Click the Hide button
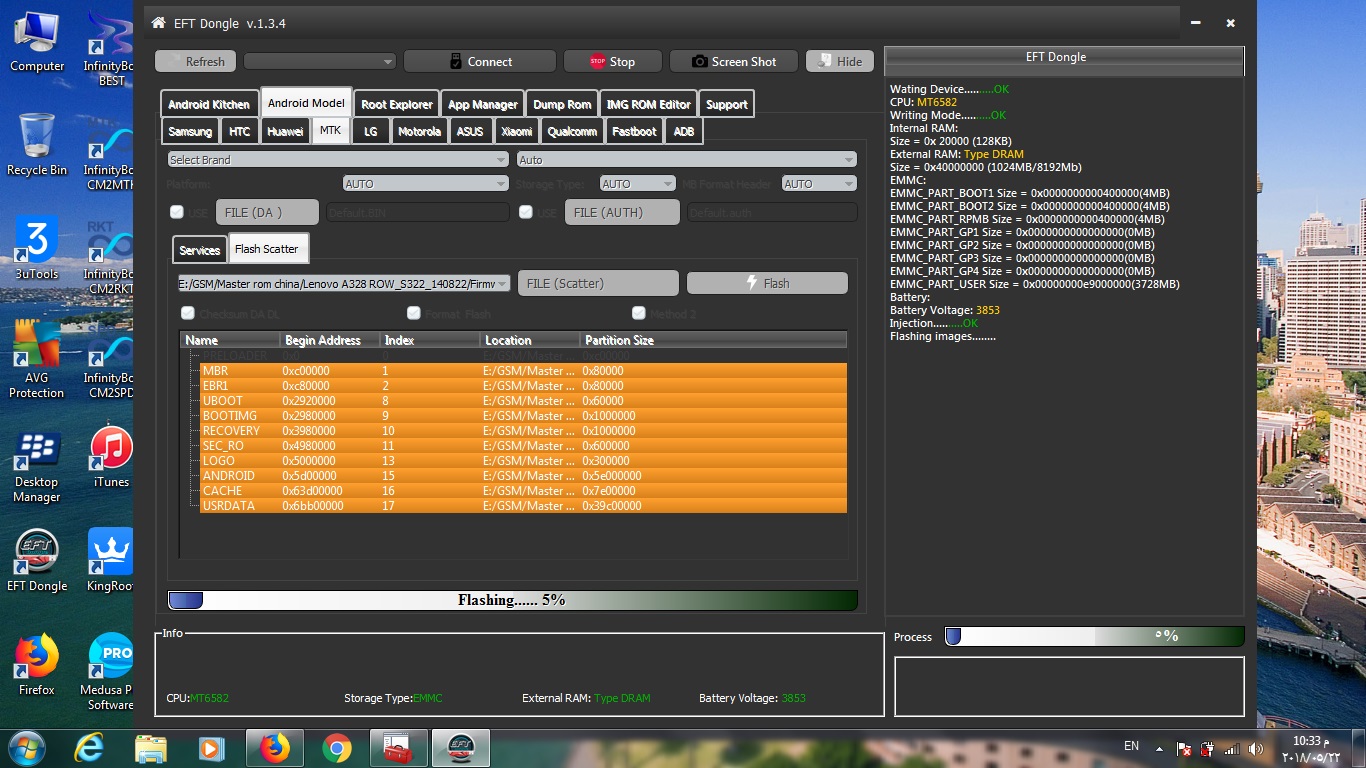This screenshot has height=768, width=1366. (x=840, y=61)
